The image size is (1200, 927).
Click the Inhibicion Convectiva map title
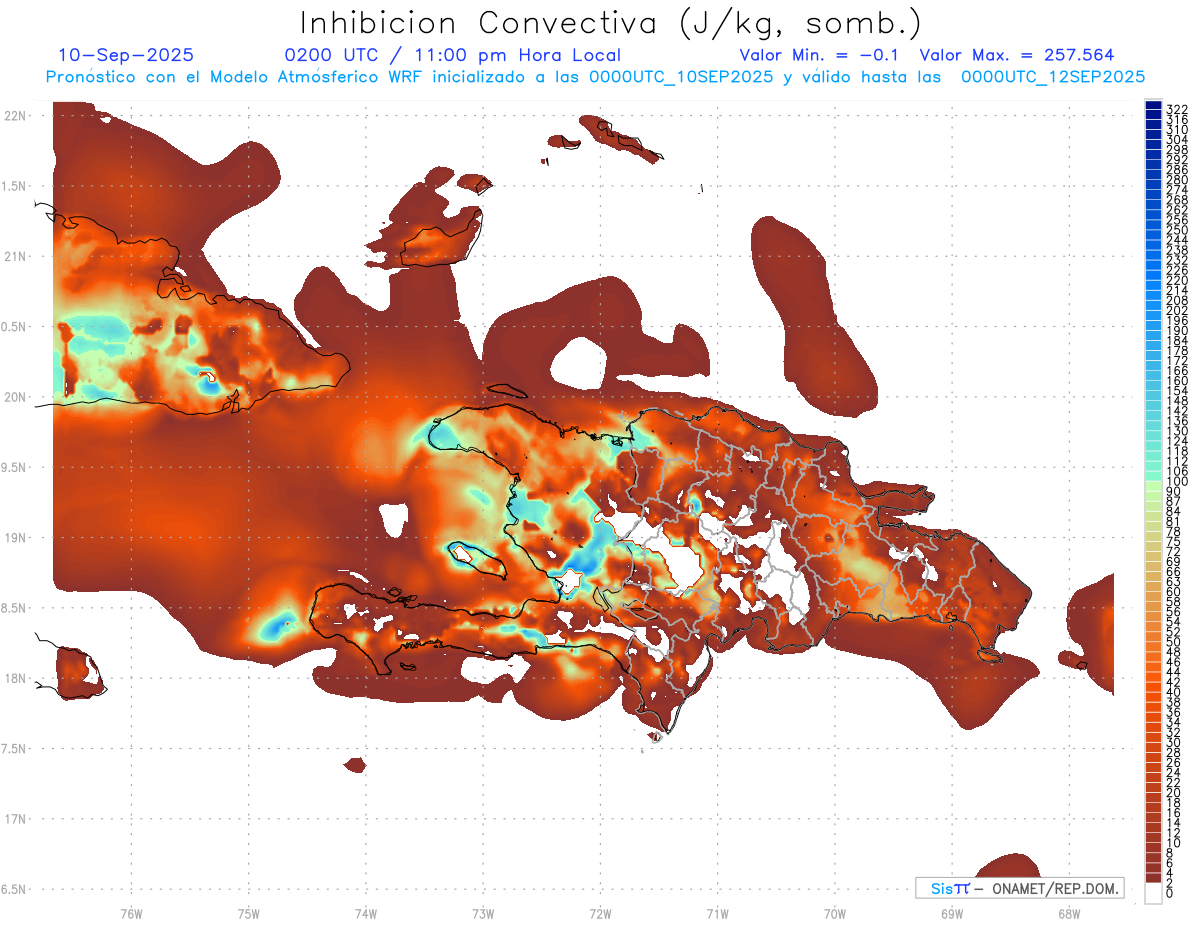tap(611, 22)
